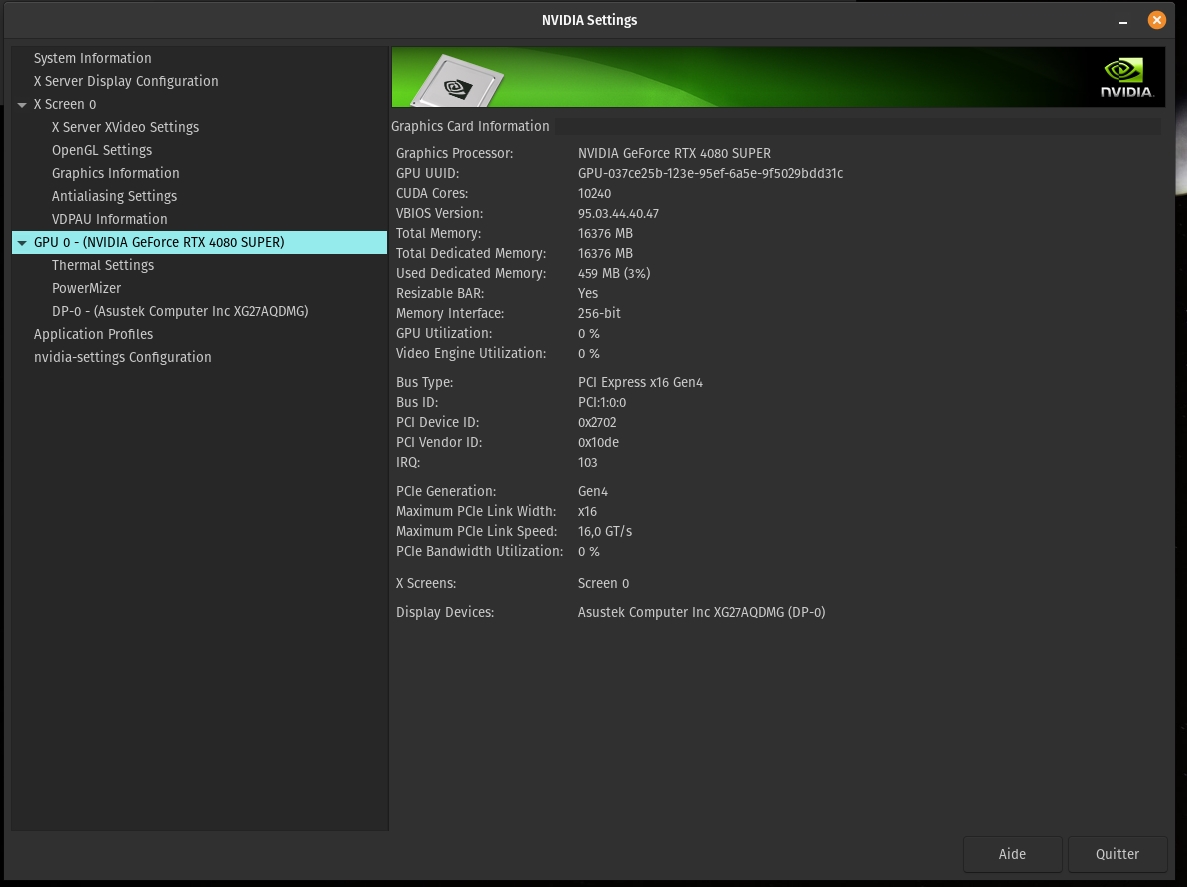Select PowerMizer in sidebar
Screen dimensions: 1187x887
pos(86,288)
